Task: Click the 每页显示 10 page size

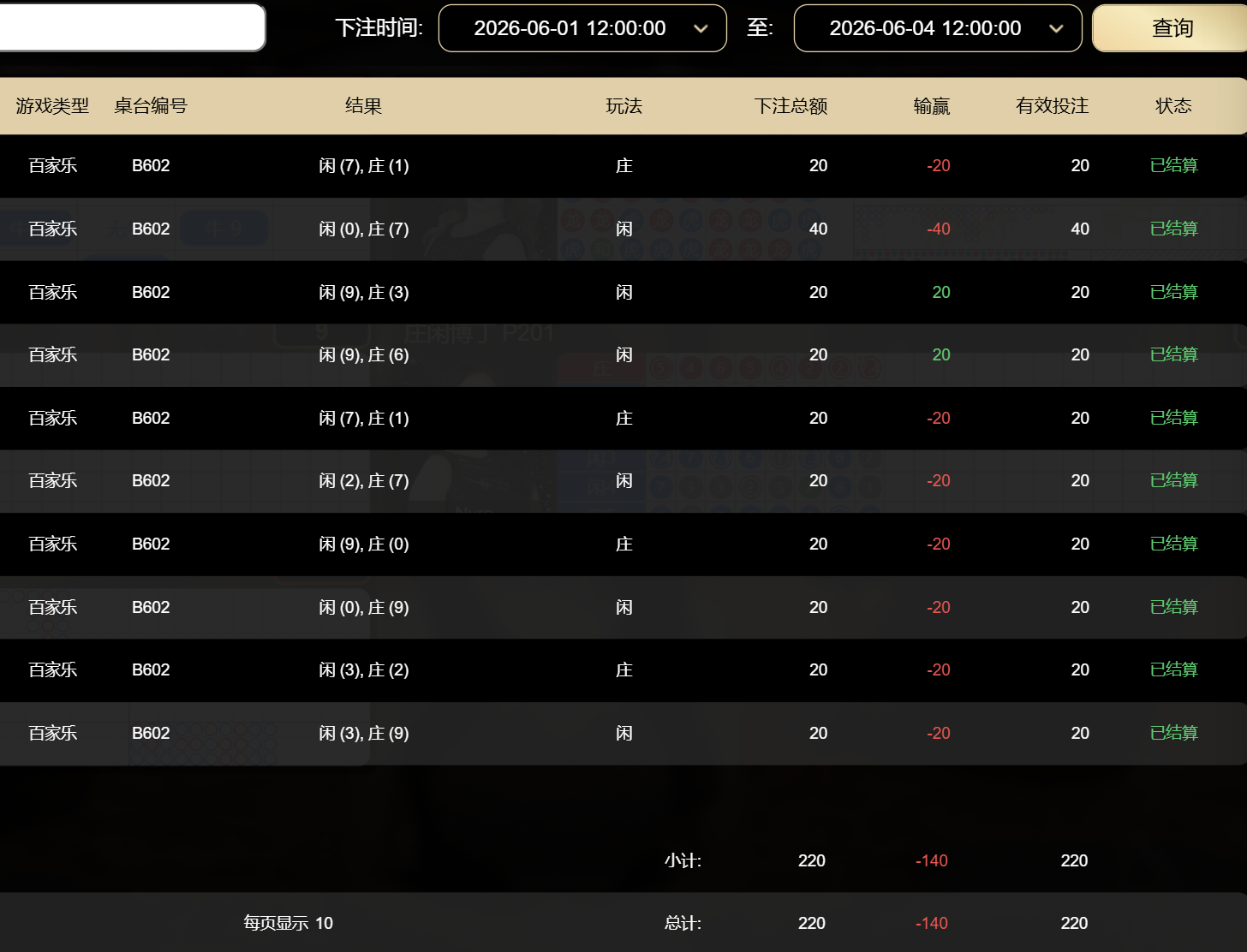Action: (x=288, y=923)
